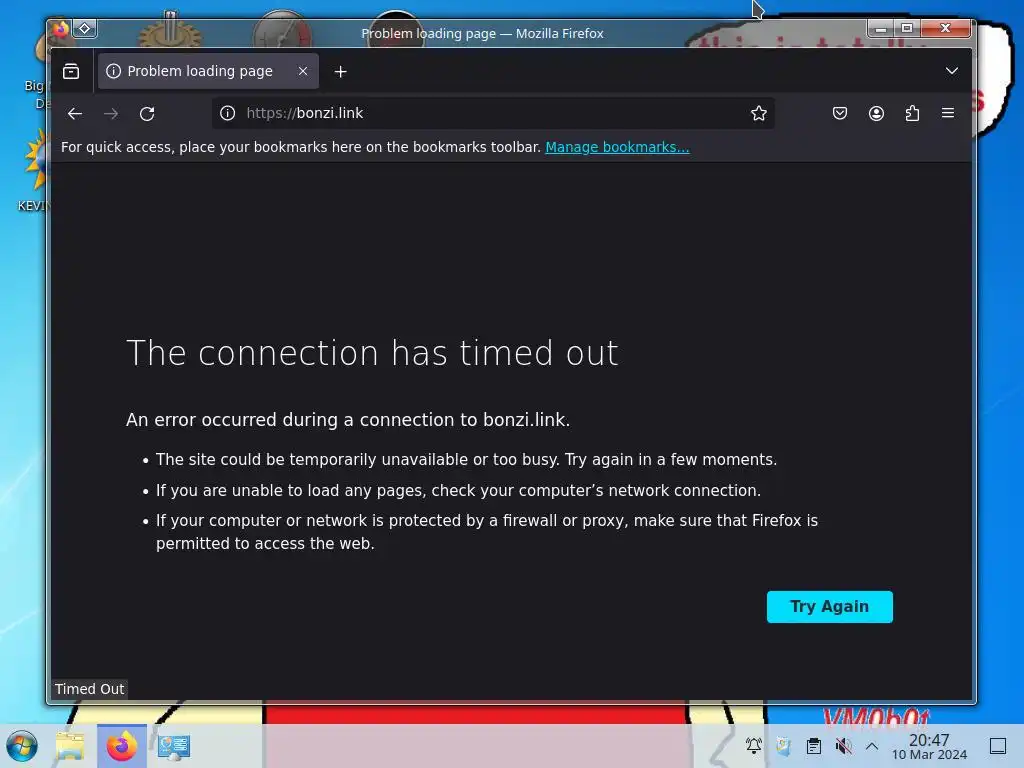
Task: Open the clock showing 20:47
Action: 929,746
